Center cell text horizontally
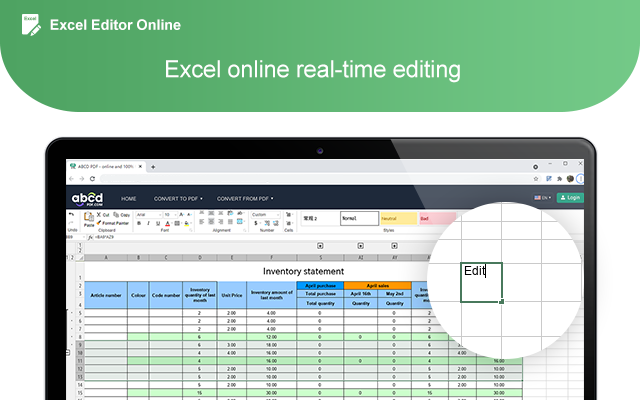The image size is (640, 400). click(211, 222)
